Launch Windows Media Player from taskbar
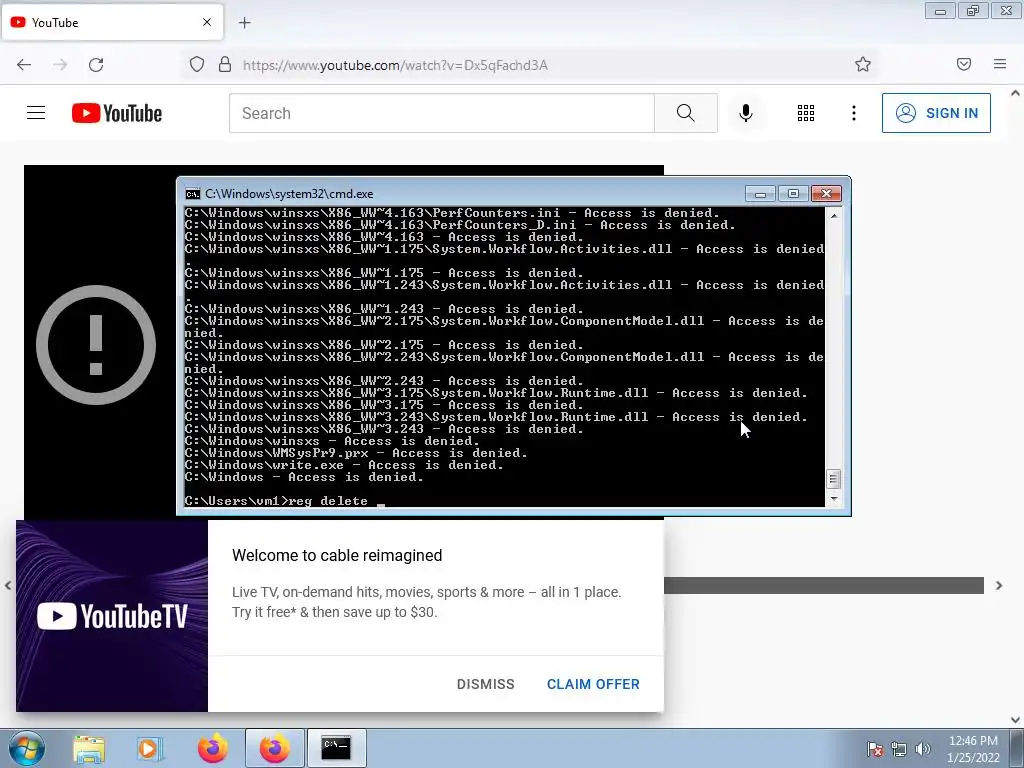Image resolution: width=1024 pixels, height=768 pixels. pos(150,748)
